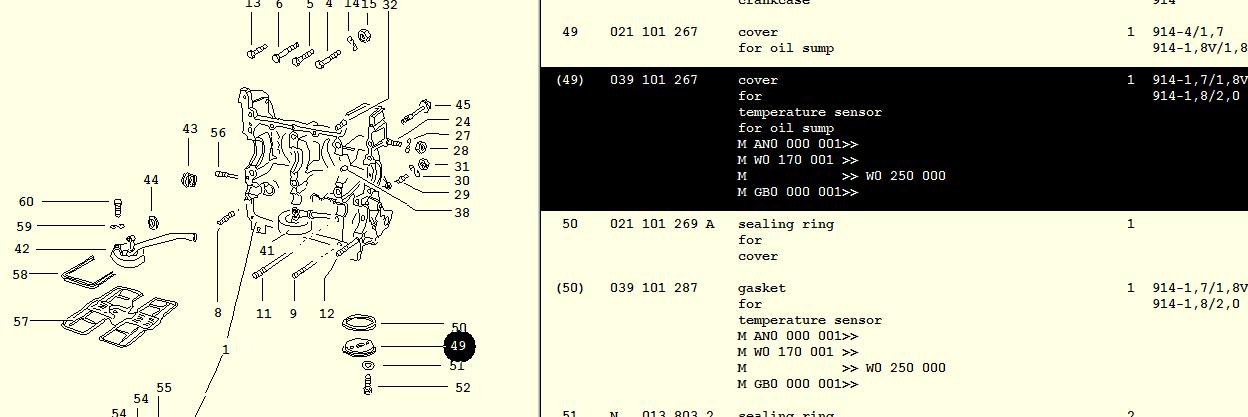This screenshot has width=1248, height=417.
Task: Open part number 021 101 267 entry
Action: click(x=653, y=32)
